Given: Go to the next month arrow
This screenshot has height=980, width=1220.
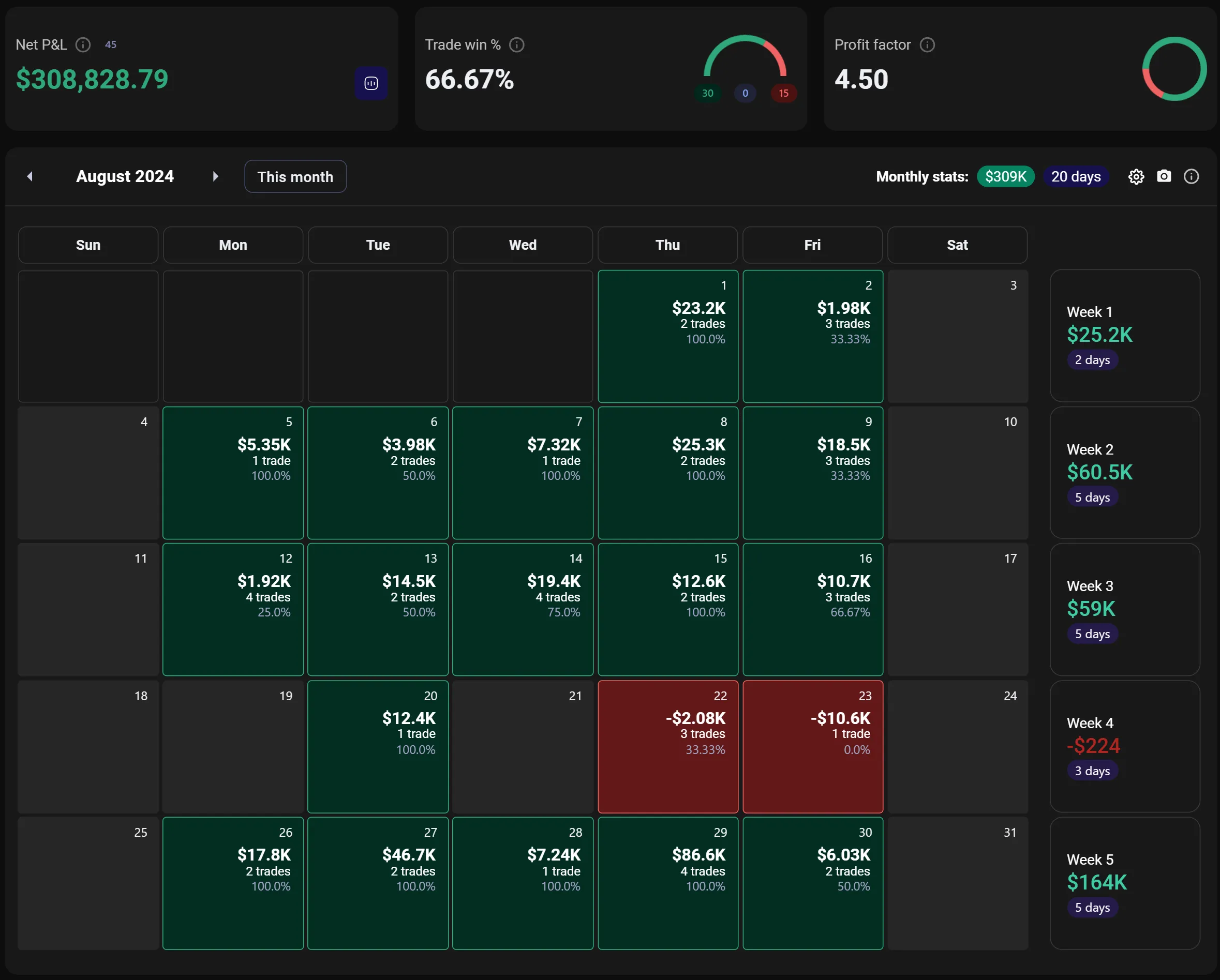Looking at the screenshot, I should [x=215, y=176].
